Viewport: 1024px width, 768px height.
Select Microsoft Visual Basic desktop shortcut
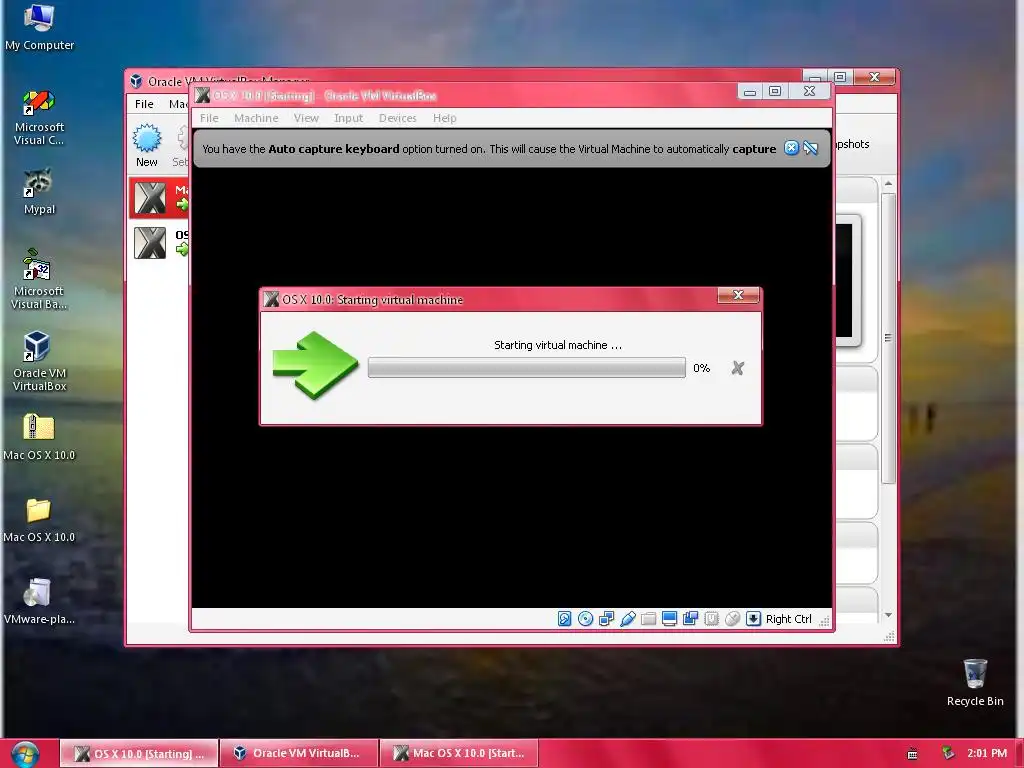(x=39, y=280)
